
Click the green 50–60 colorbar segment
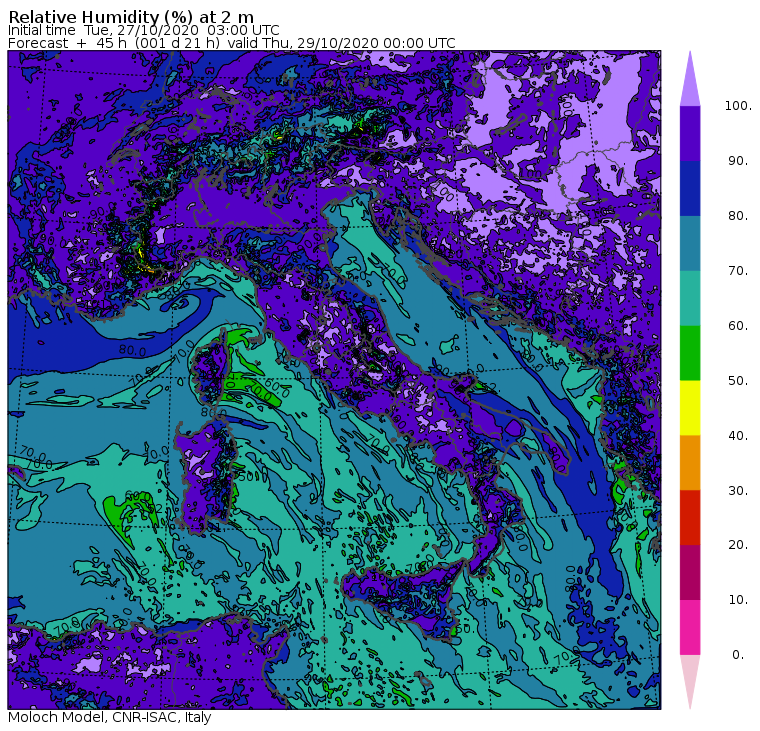click(x=690, y=353)
